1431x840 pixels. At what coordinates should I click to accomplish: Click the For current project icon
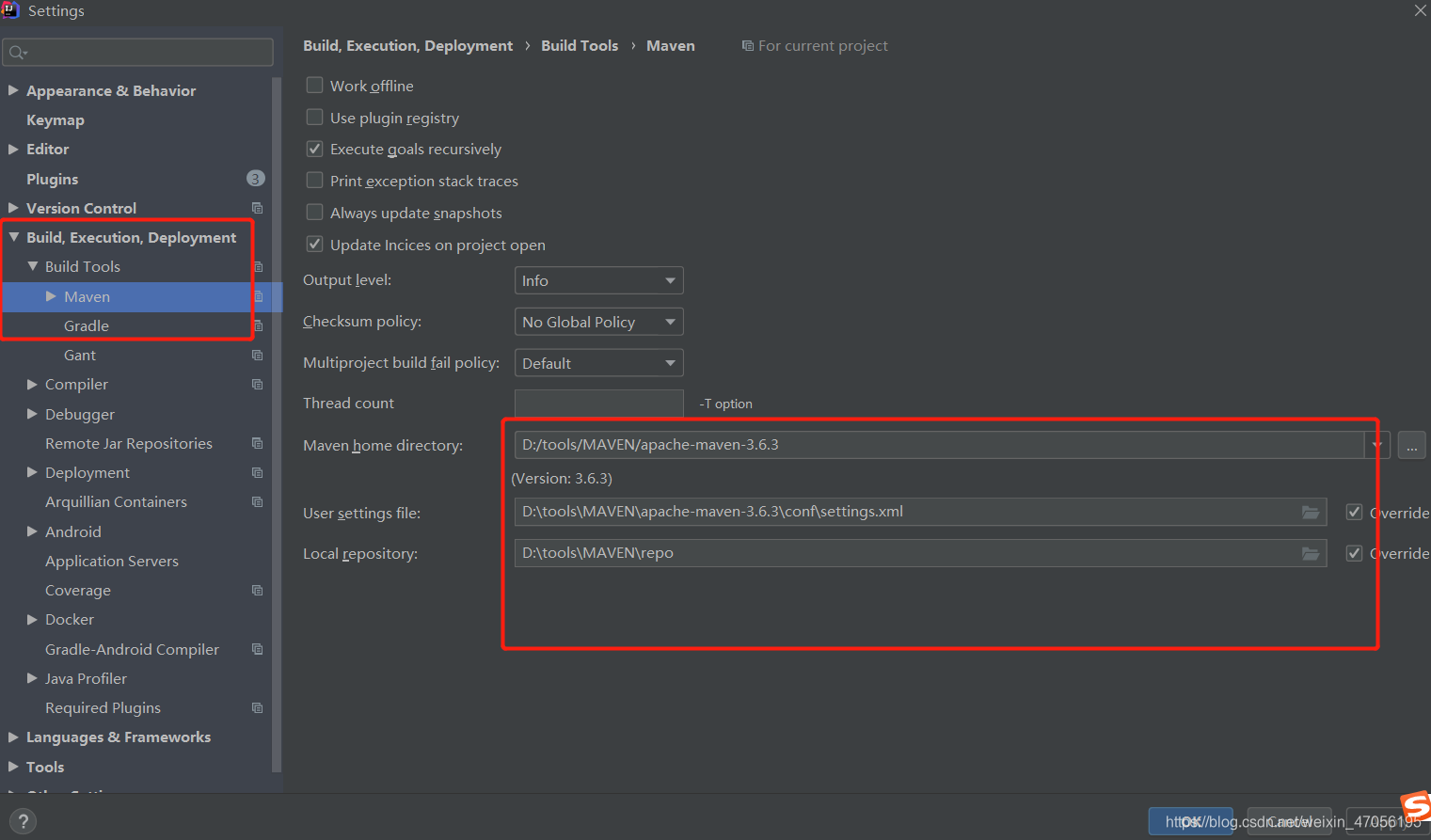(x=747, y=46)
